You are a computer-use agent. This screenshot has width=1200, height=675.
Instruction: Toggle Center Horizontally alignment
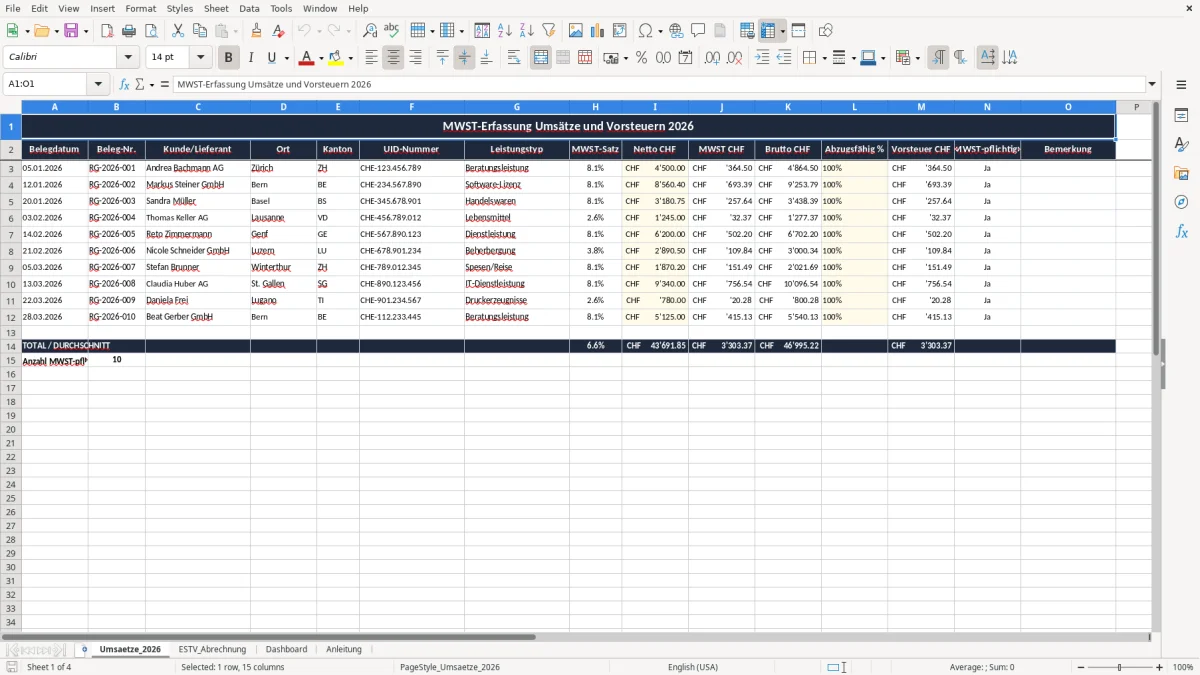(x=393, y=58)
